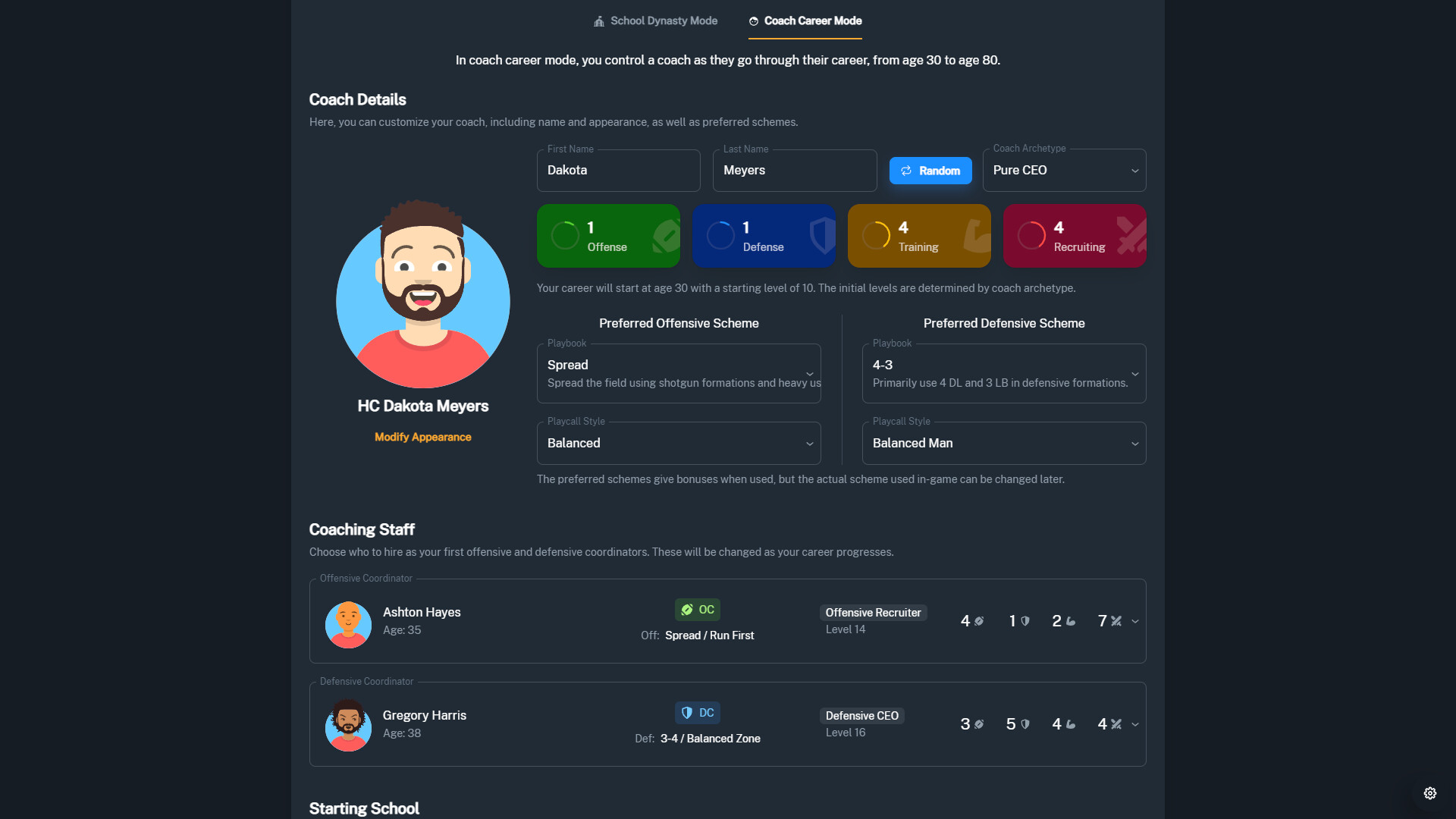The width and height of the screenshot is (1456, 819).
Task: Click the Random name button
Action: pos(930,171)
